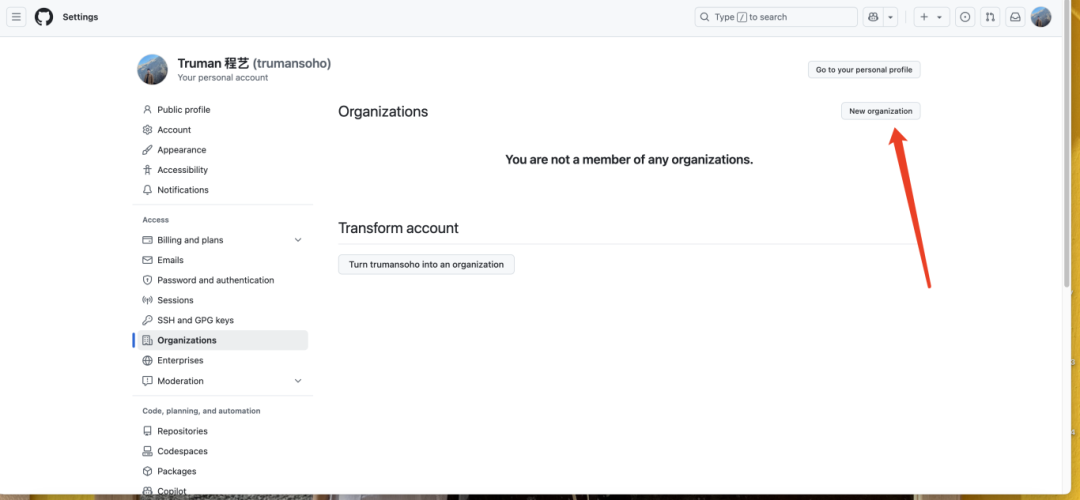Click the user avatar in top-right corner
Image resolution: width=1080 pixels, height=500 pixels.
[1041, 17]
